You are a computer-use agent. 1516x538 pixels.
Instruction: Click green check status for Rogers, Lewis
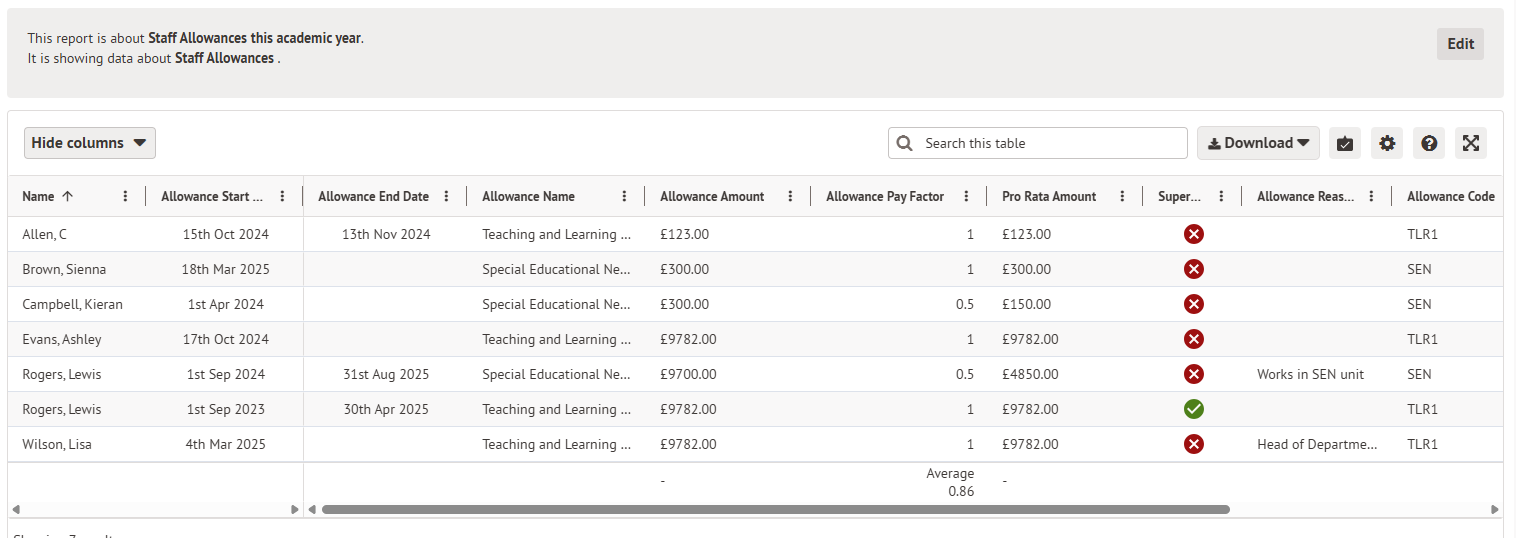(1193, 409)
